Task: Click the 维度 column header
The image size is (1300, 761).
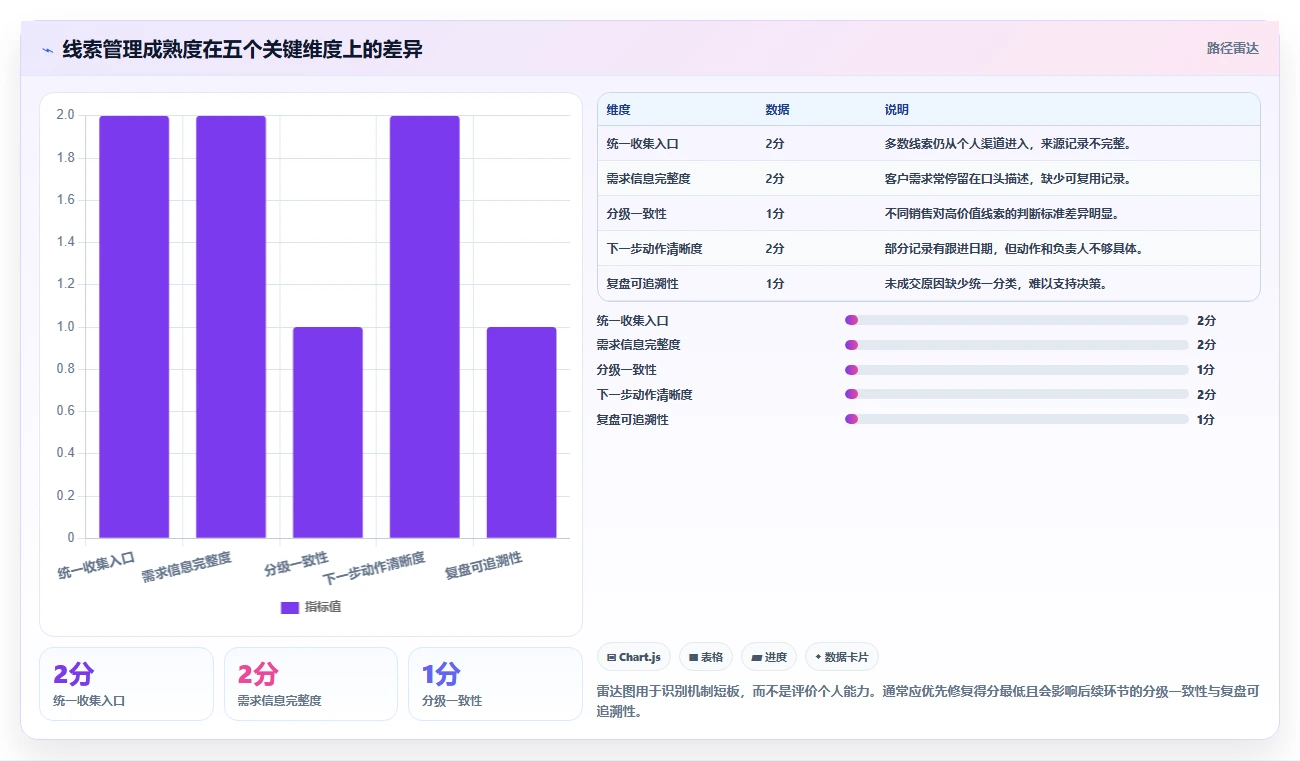Action: [618, 109]
